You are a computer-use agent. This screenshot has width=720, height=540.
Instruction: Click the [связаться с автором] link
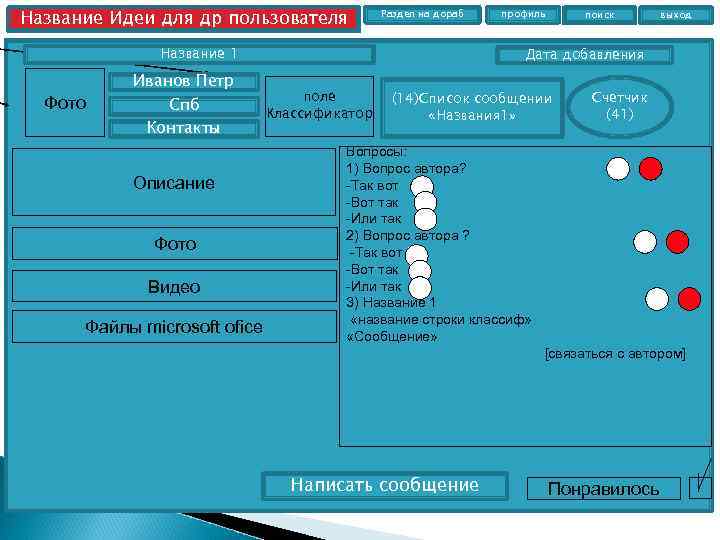tap(615, 354)
